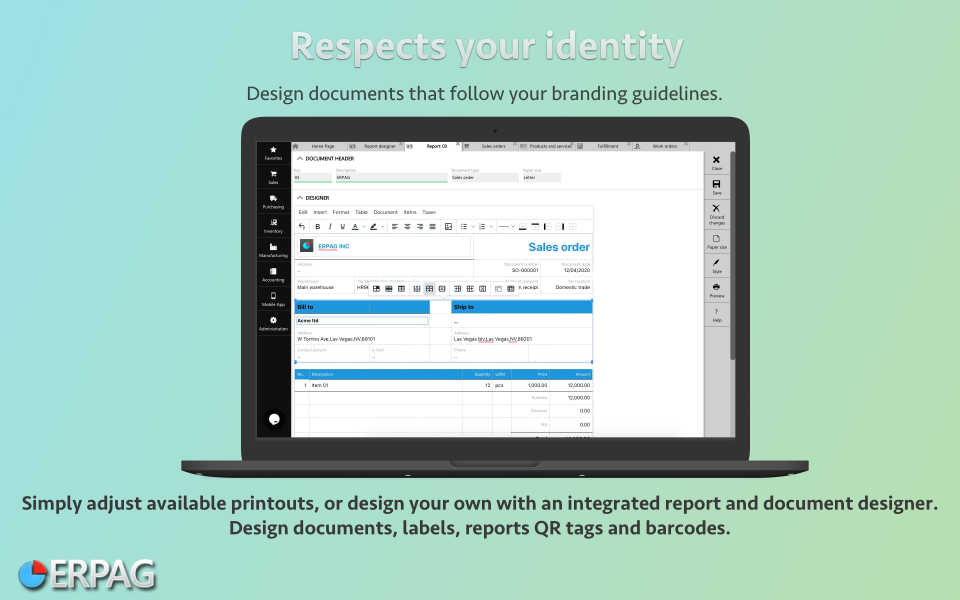The width and height of the screenshot is (960, 600).
Task: Open Favorites in the sidebar
Action: tap(273, 153)
